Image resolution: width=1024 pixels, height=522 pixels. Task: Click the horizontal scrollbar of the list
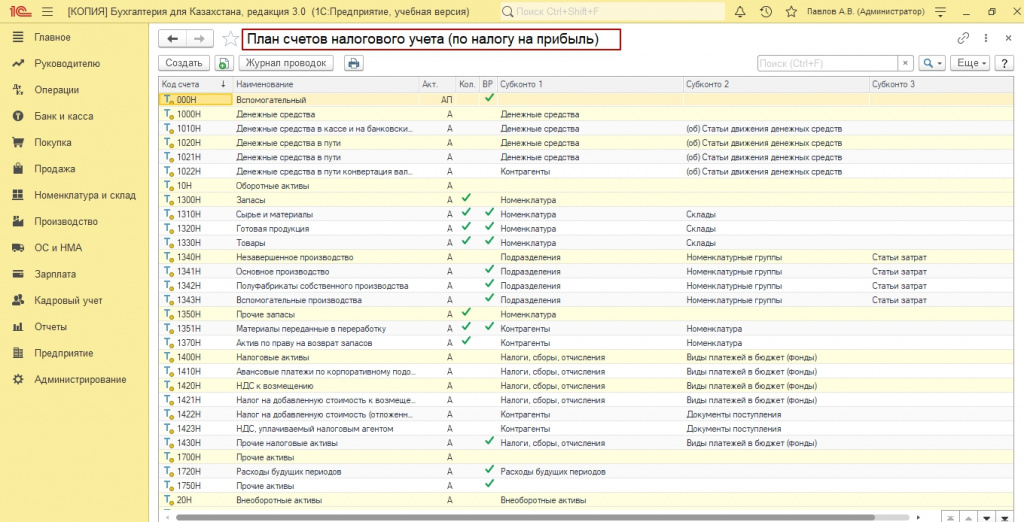pos(524,517)
